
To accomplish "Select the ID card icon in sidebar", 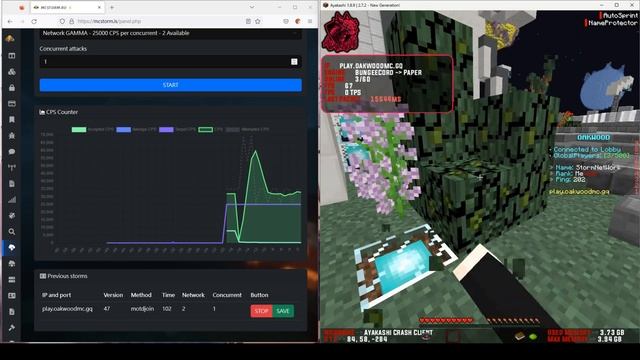I will pos(12,296).
